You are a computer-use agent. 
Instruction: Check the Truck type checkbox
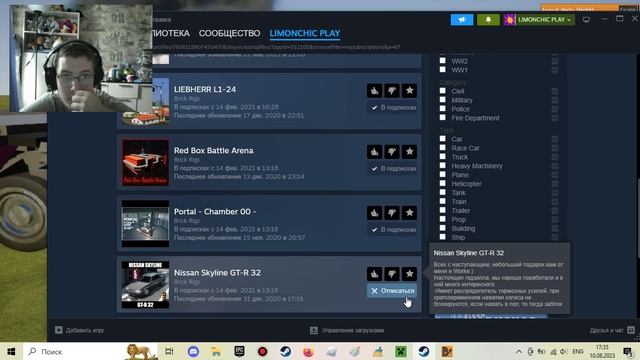442,157
